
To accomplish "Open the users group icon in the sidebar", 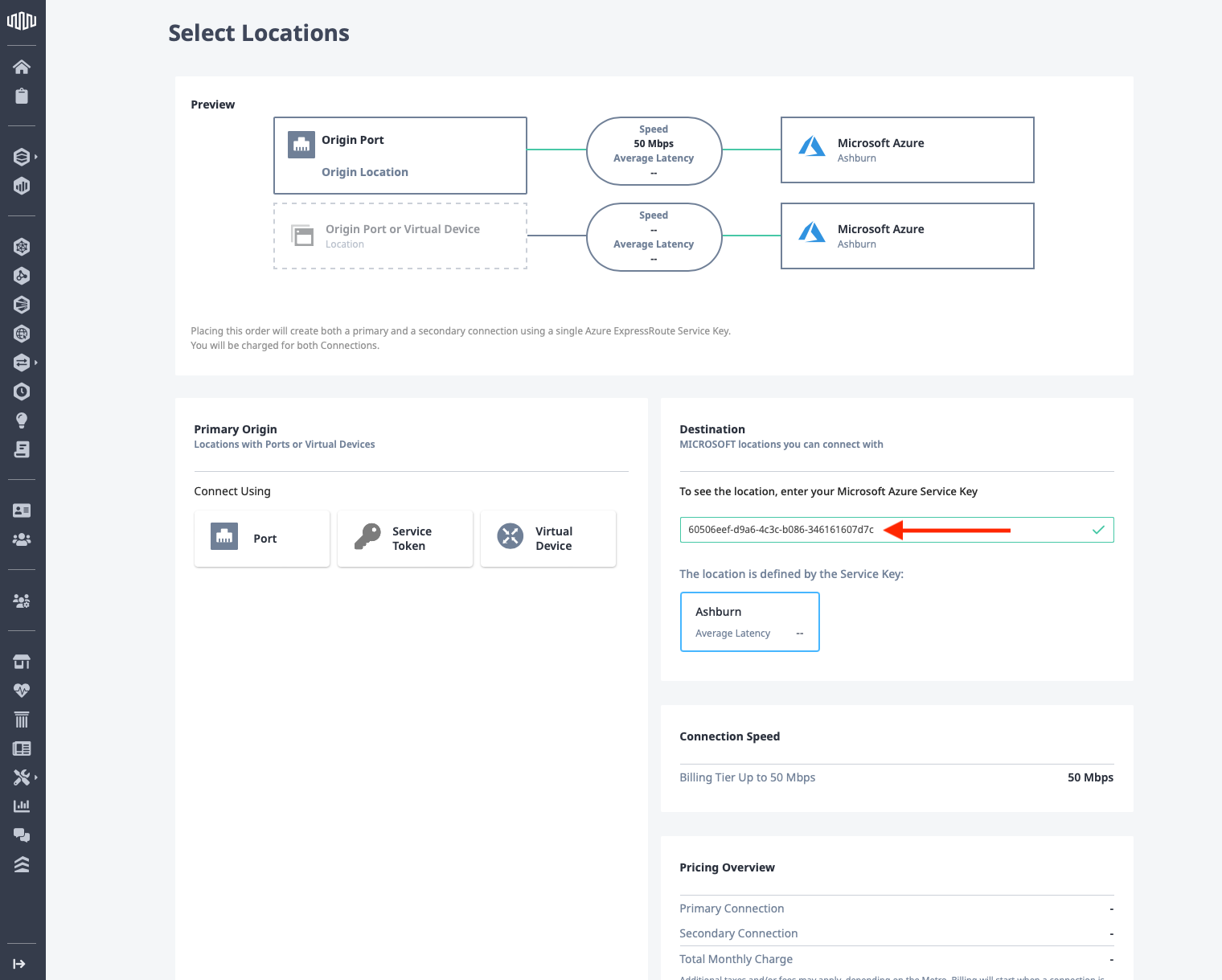I will (x=22, y=539).
